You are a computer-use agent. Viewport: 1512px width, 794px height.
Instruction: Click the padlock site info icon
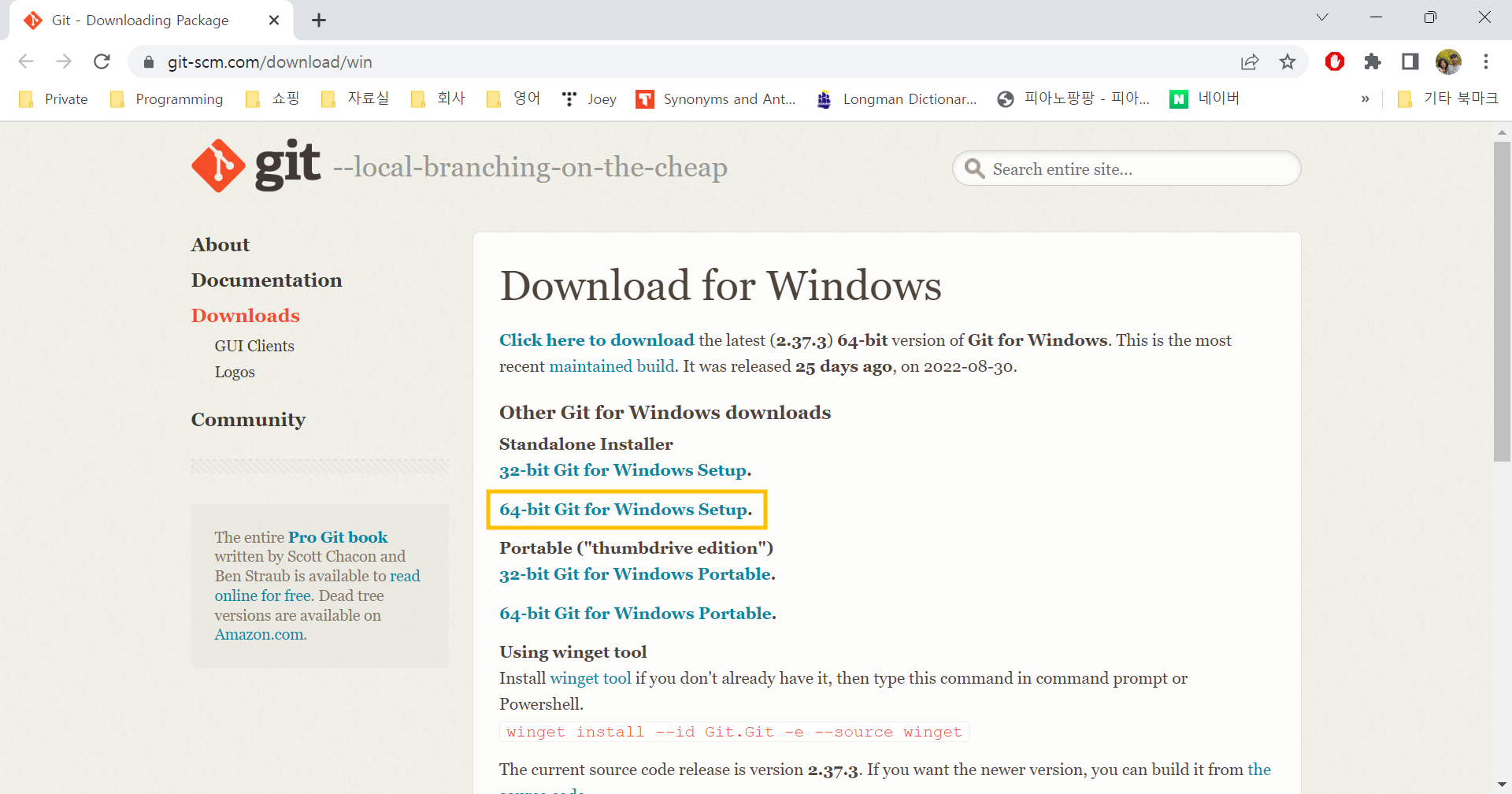pyautogui.click(x=149, y=62)
